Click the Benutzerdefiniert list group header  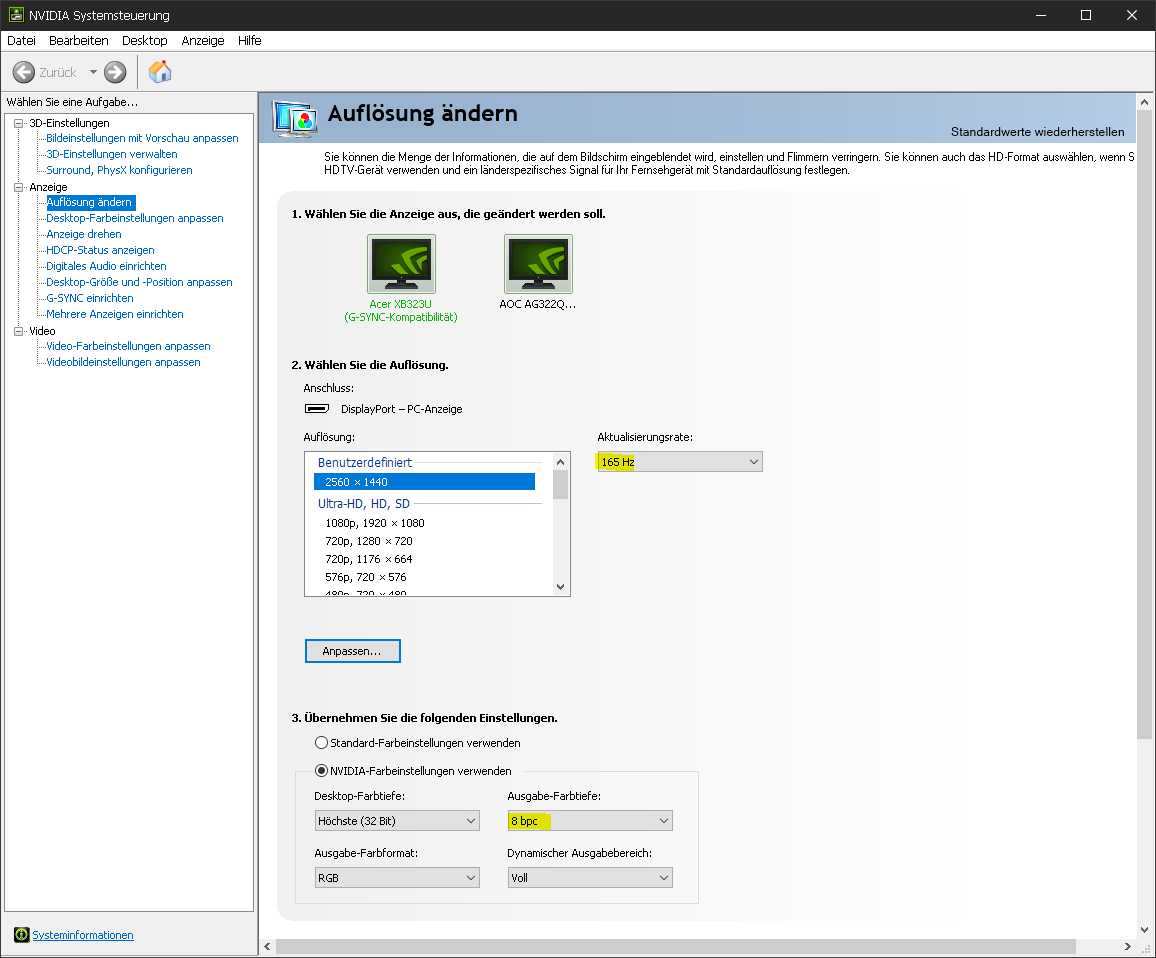point(365,462)
